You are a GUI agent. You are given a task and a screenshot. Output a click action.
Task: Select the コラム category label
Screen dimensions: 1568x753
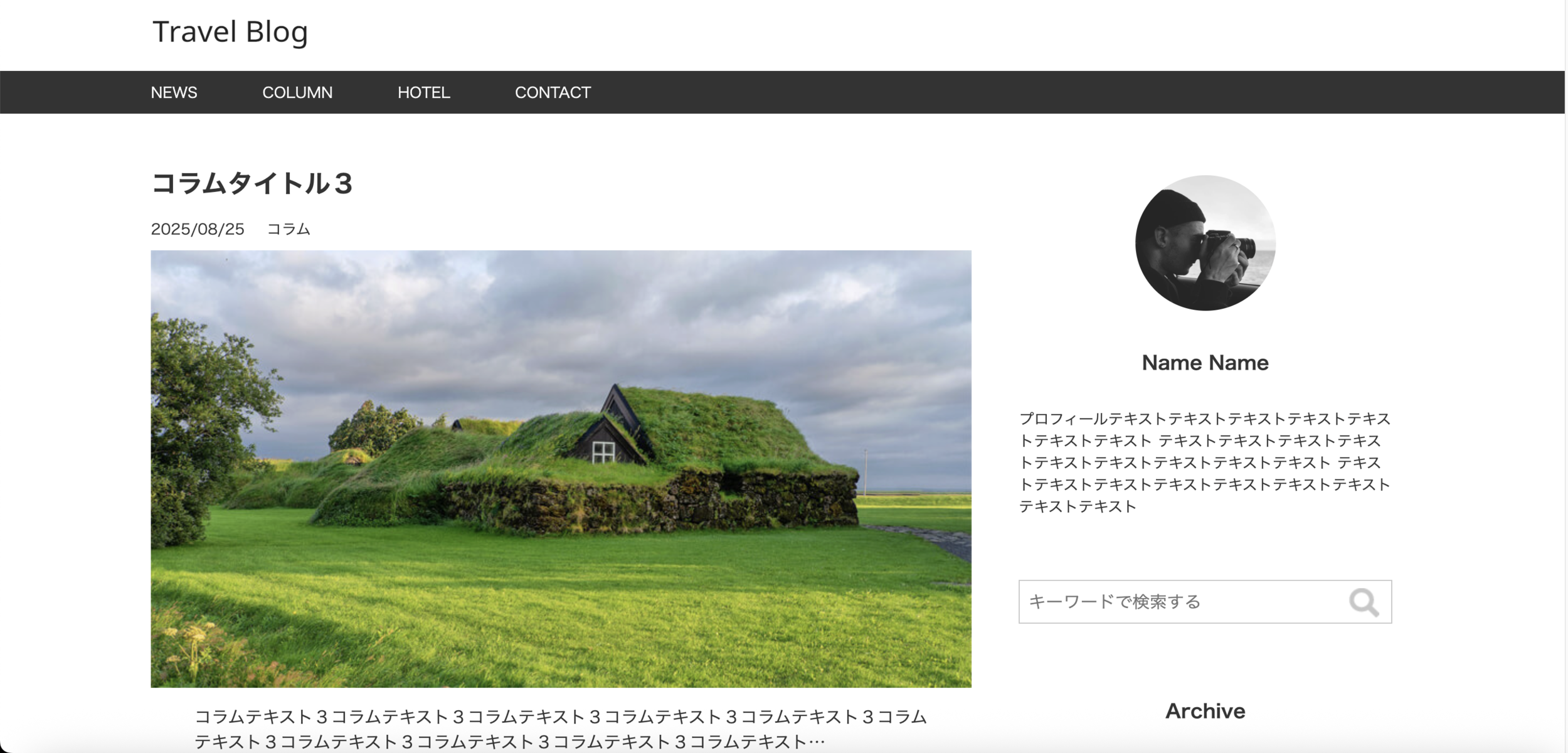(289, 229)
